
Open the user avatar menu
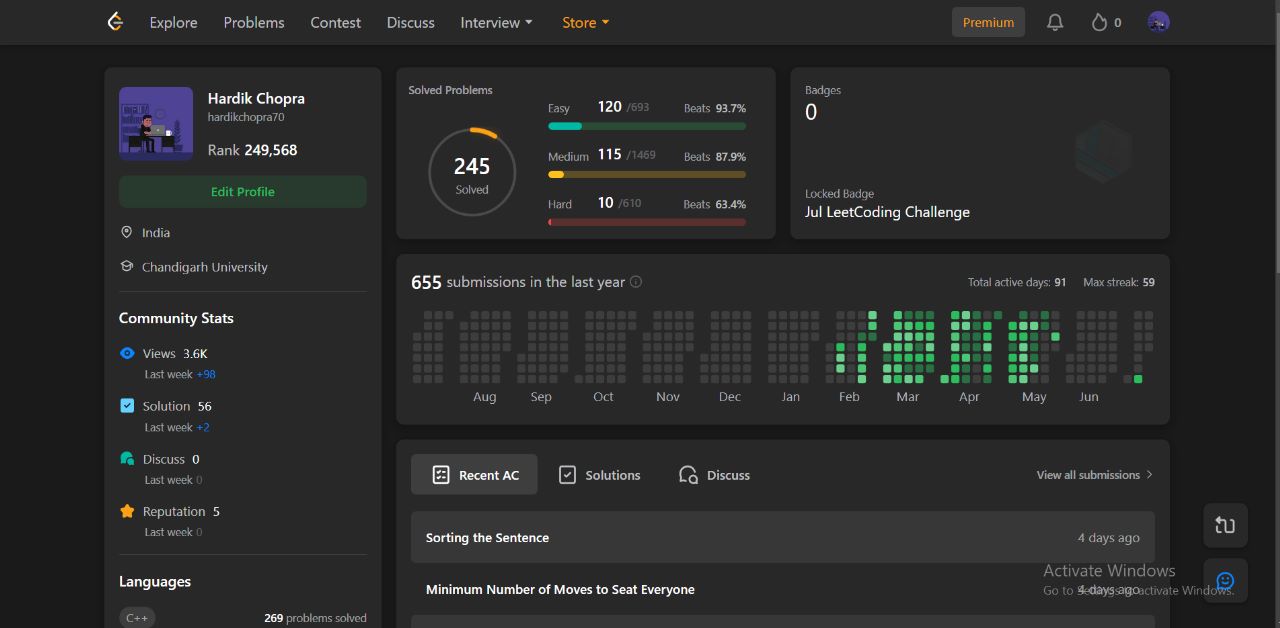(x=1158, y=22)
